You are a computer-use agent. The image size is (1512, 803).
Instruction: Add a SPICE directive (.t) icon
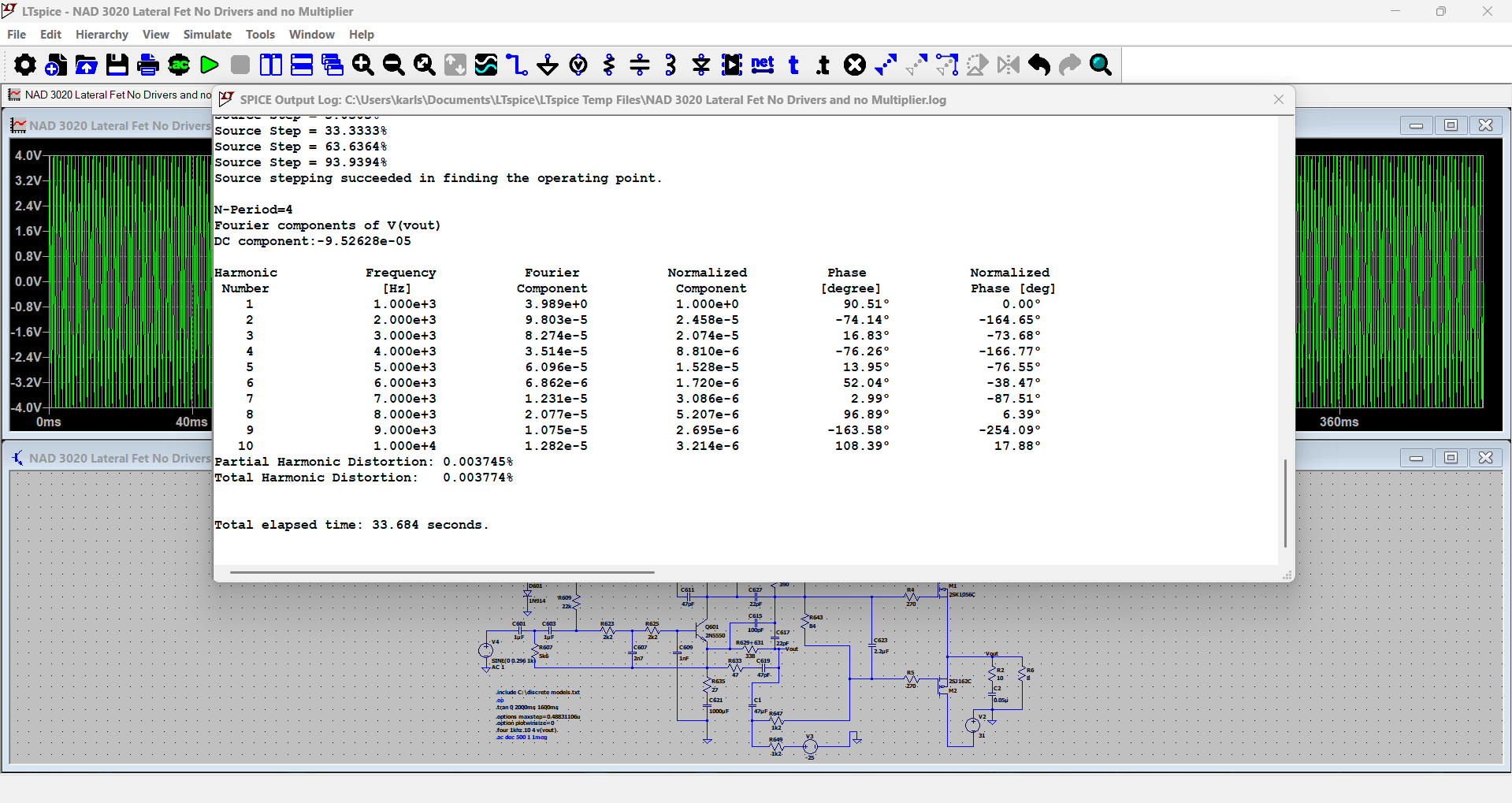(823, 65)
